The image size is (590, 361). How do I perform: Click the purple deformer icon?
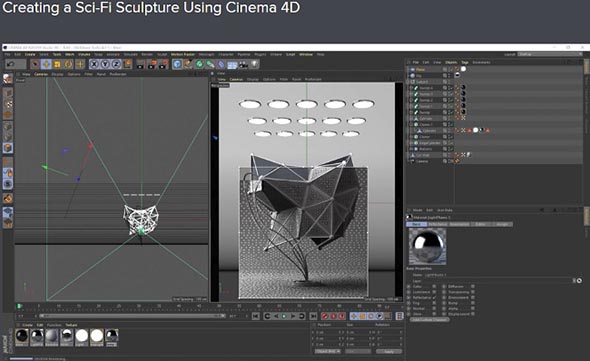pos(221,64)
